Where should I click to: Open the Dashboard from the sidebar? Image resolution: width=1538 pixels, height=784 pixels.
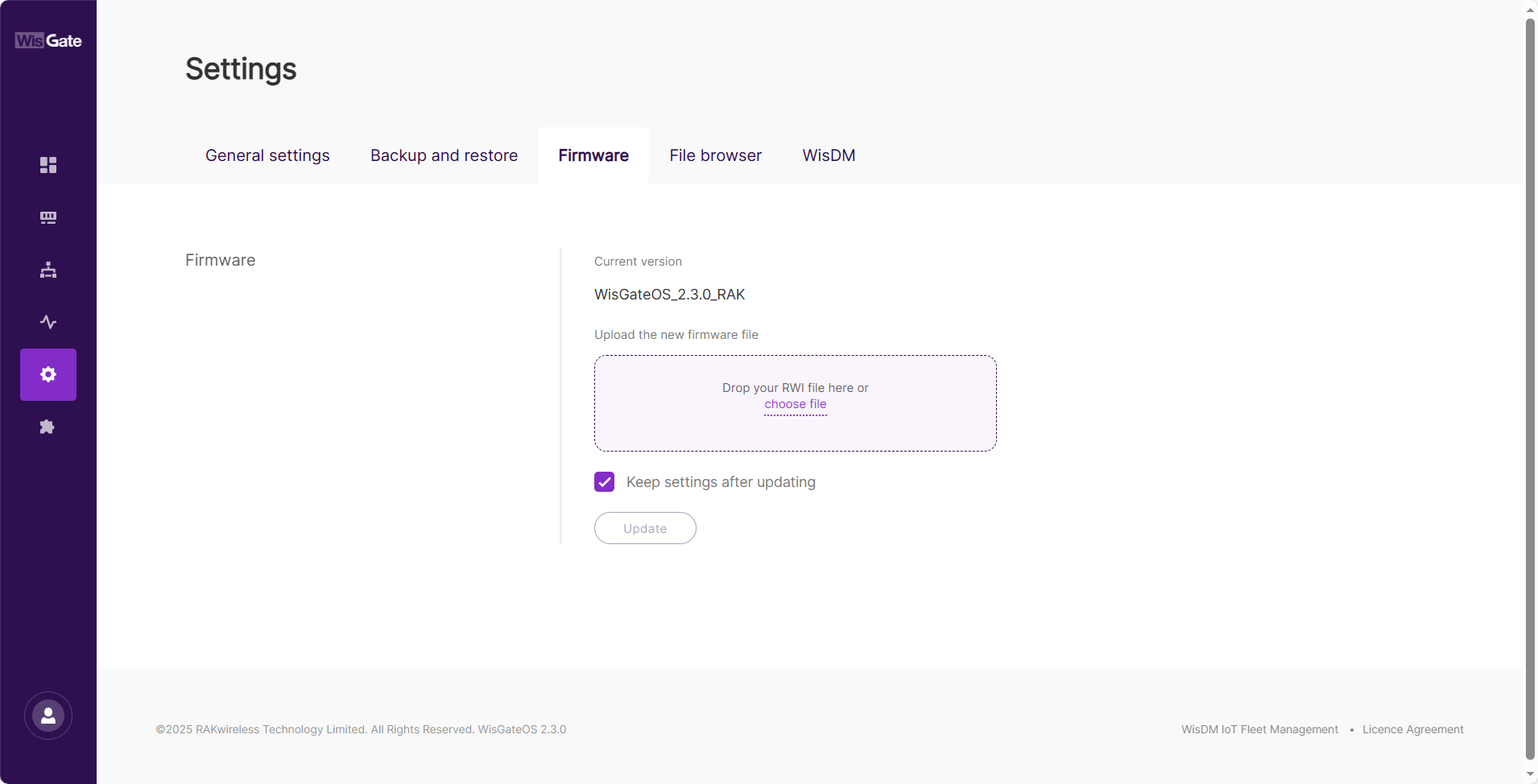(48, 165)
